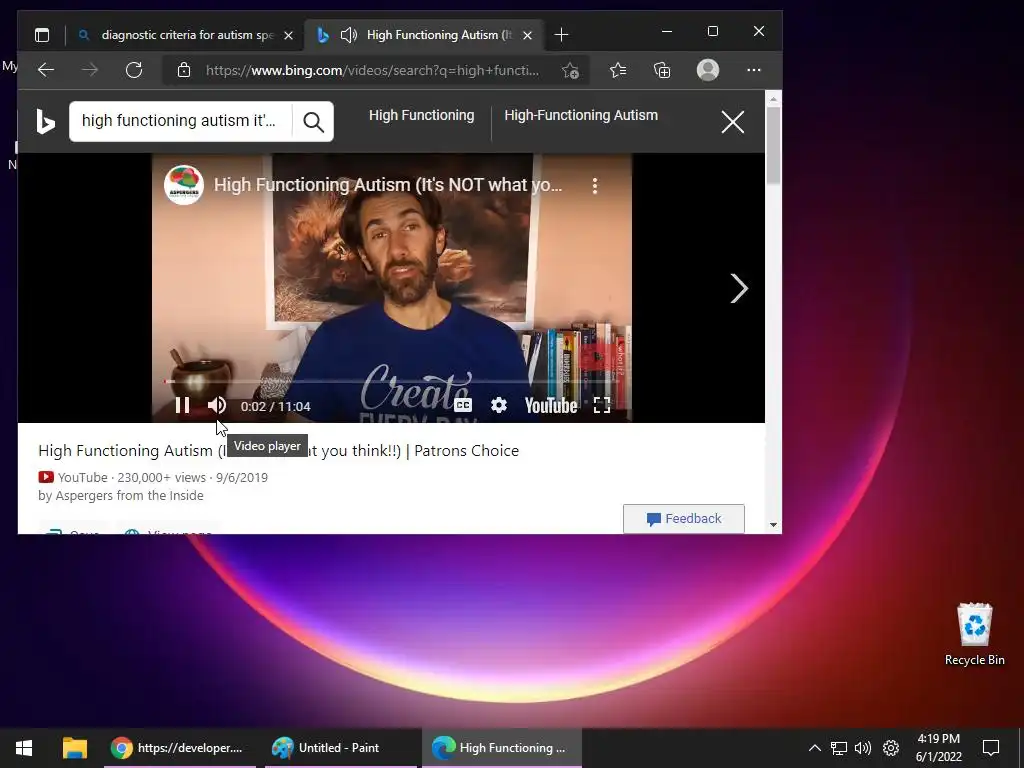Open video more options three dots
This screenshot has width=1024, height=768.
click(594, 185)
